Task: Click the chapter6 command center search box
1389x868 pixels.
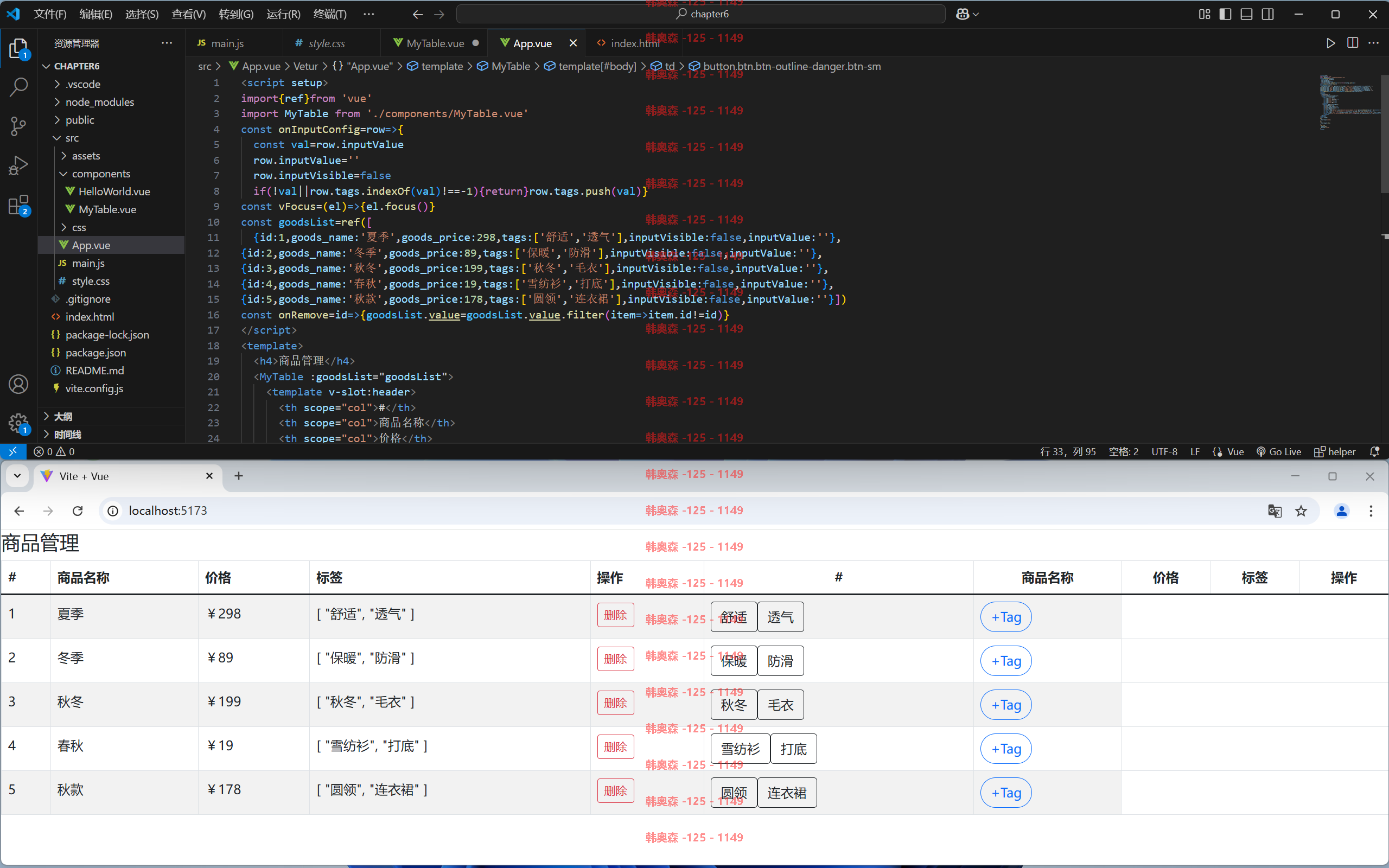Action: point(701,14)
